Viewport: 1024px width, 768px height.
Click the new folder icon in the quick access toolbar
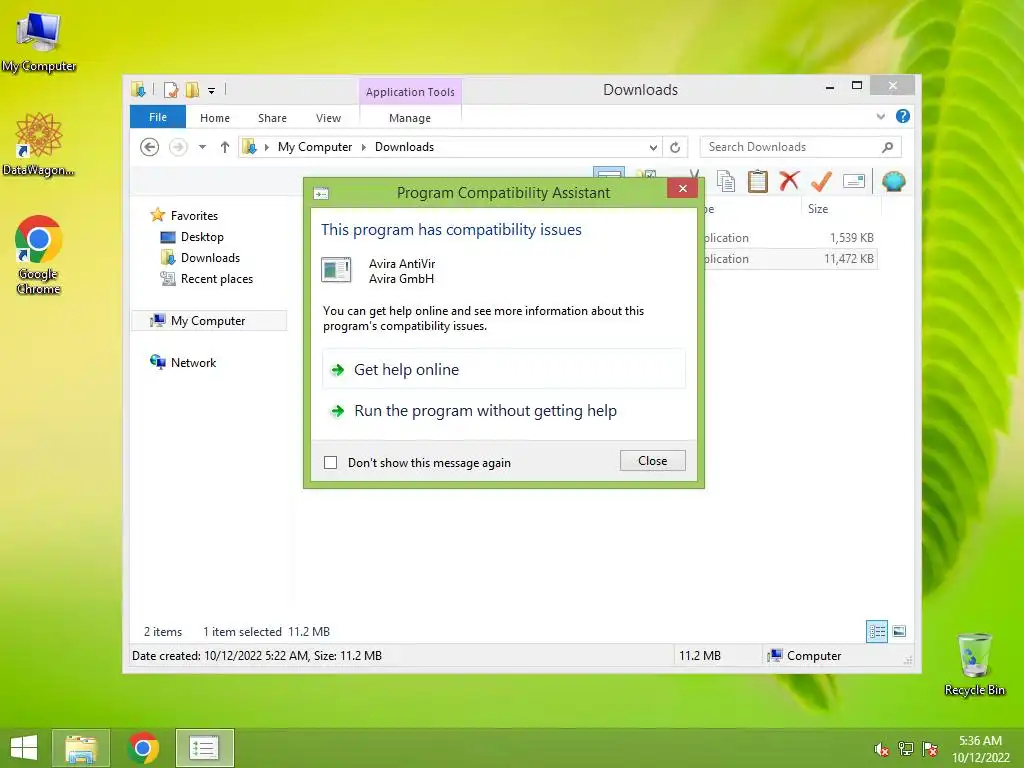192,89
